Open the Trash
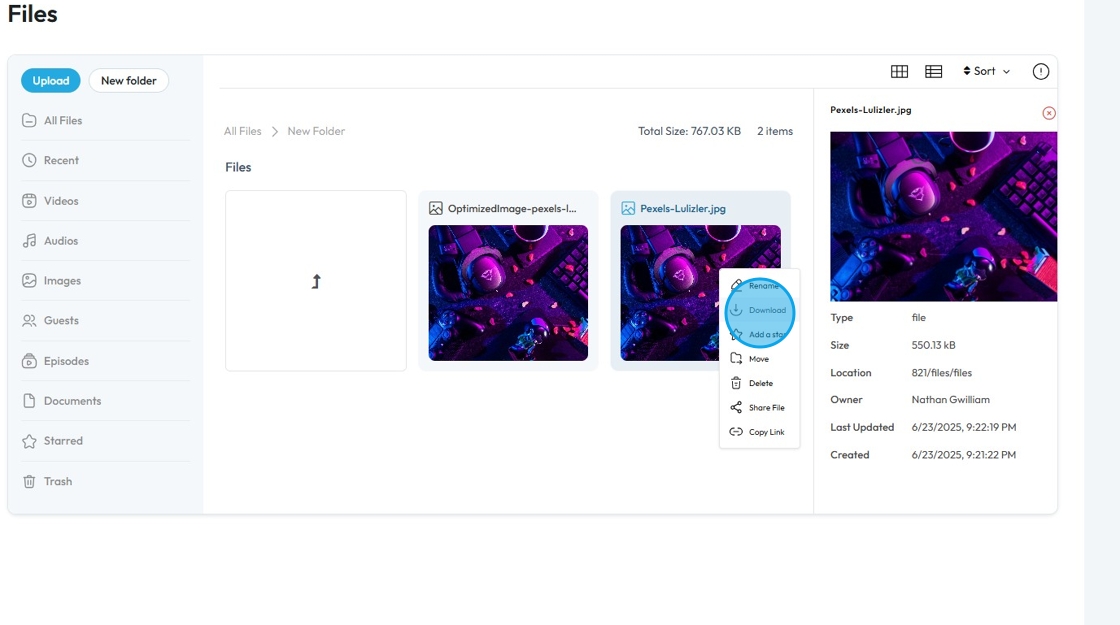Viewport: 1120px width, 625px height. (x=58, y=481)
